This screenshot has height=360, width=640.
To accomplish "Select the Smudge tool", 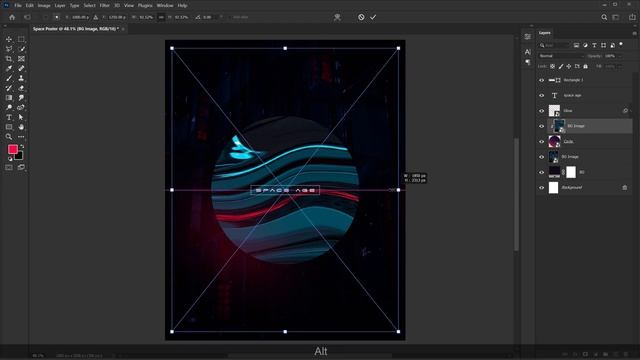I will [21, 98].
